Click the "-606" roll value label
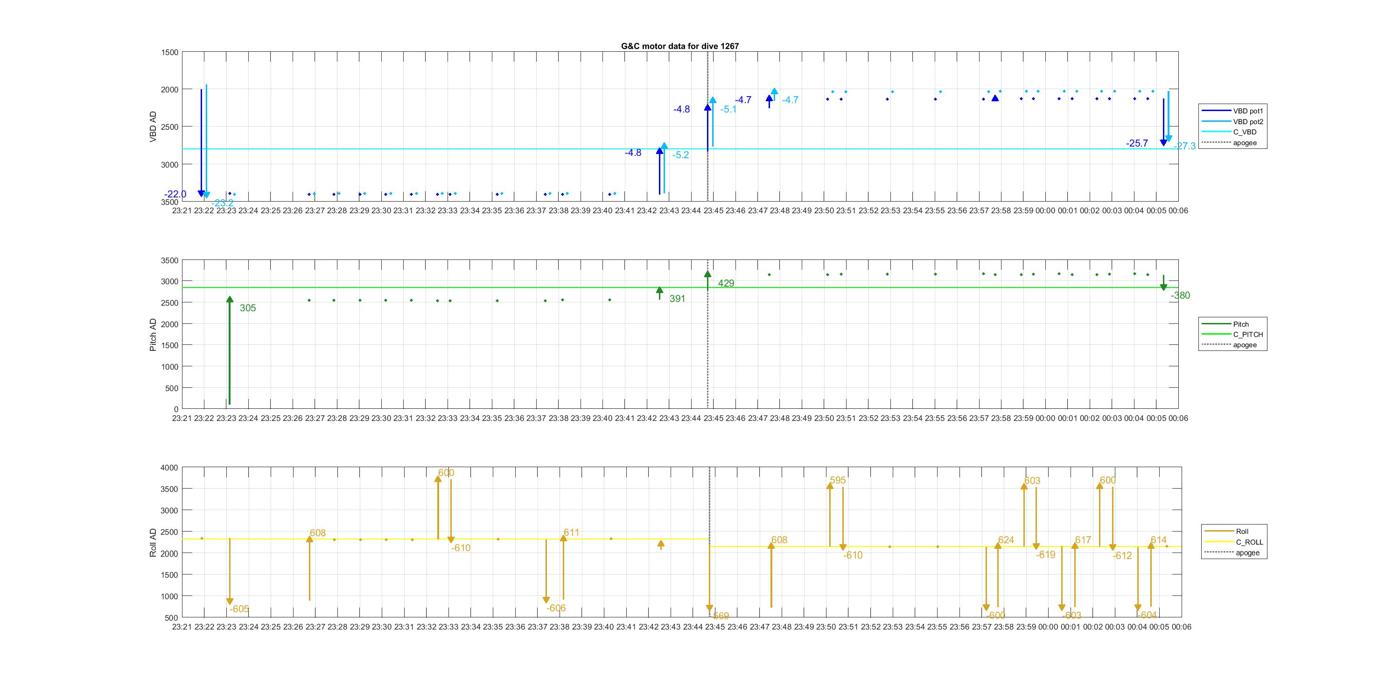This screenshot has height=693, width=1400. (x=556, y=608)
